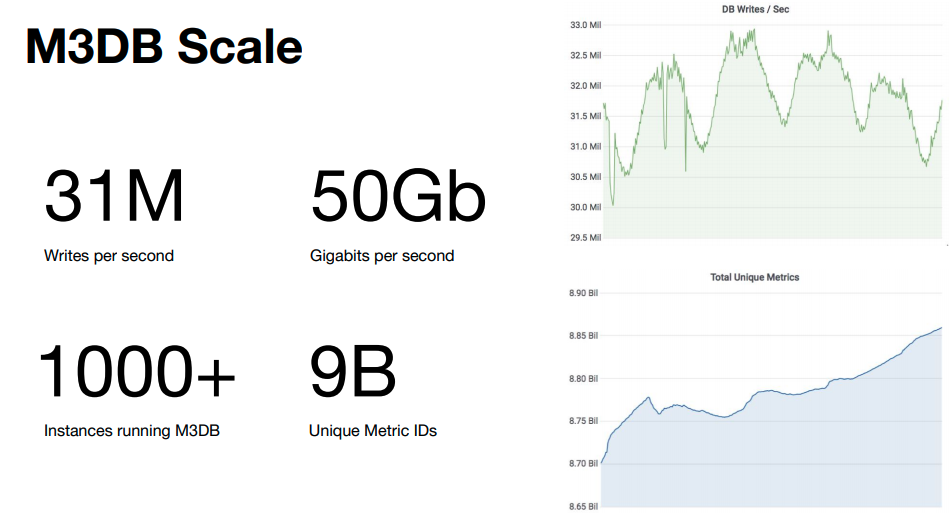Click the 8.75 Bil y-axis label
The height and width of the screenshot is (520, 949).
[x=583, y=422]
